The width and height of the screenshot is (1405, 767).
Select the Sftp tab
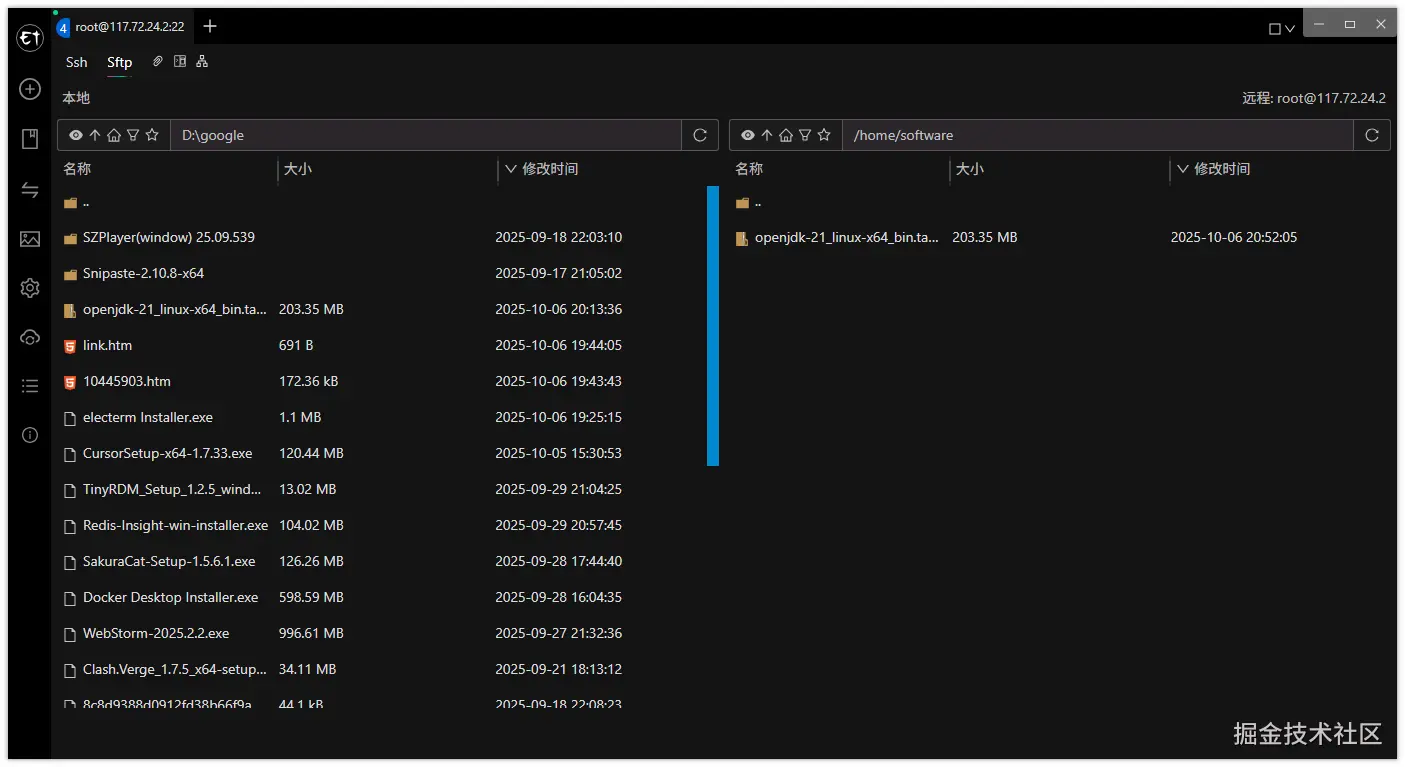120,62
